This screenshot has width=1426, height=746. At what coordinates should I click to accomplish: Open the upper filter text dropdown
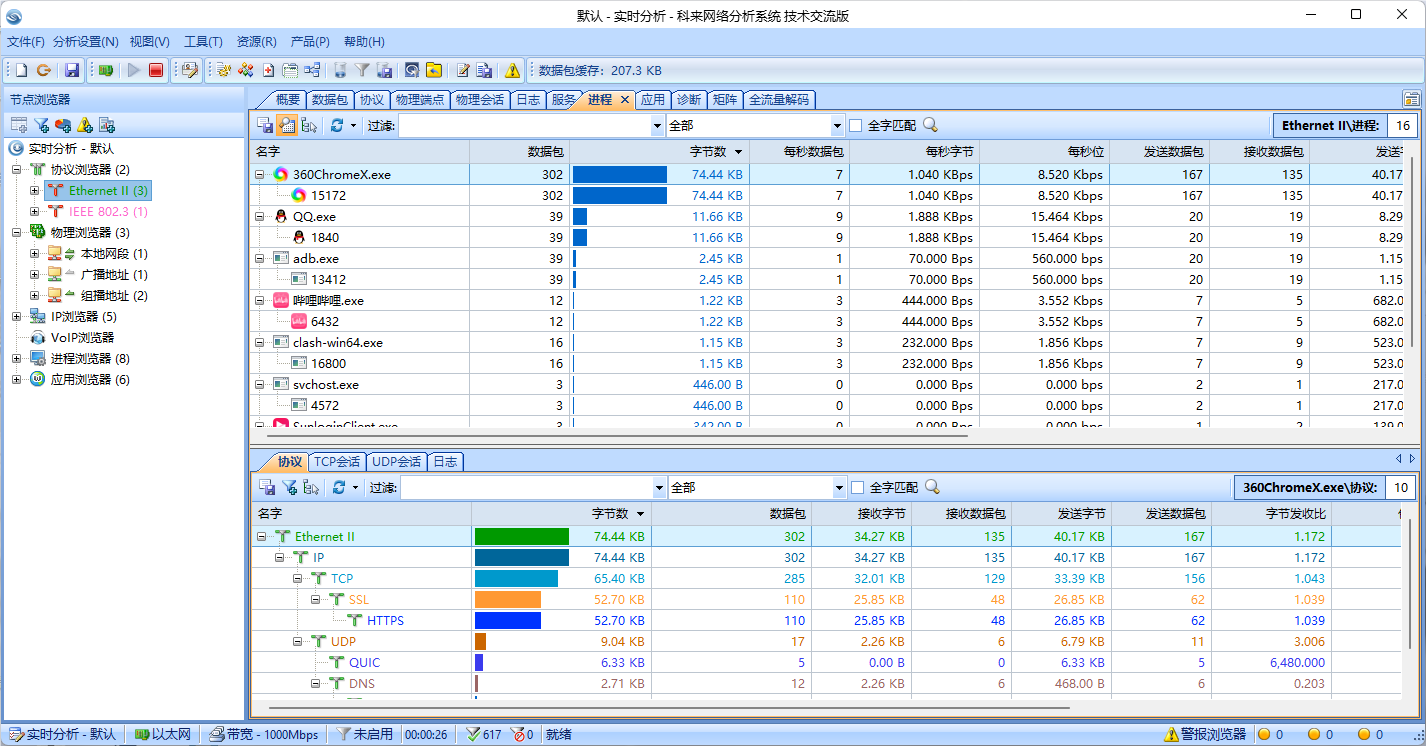tap(657, 125)
